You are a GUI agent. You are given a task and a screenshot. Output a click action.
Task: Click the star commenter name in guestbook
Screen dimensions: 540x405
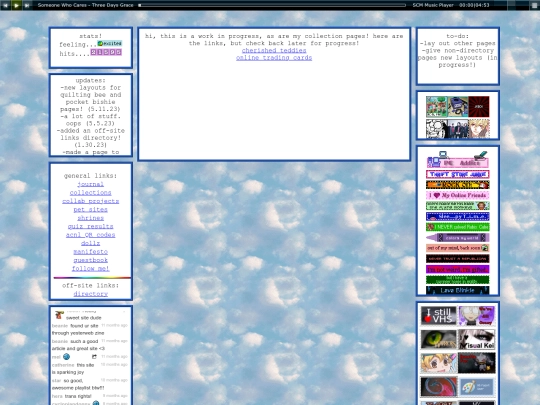coord(56,381)
